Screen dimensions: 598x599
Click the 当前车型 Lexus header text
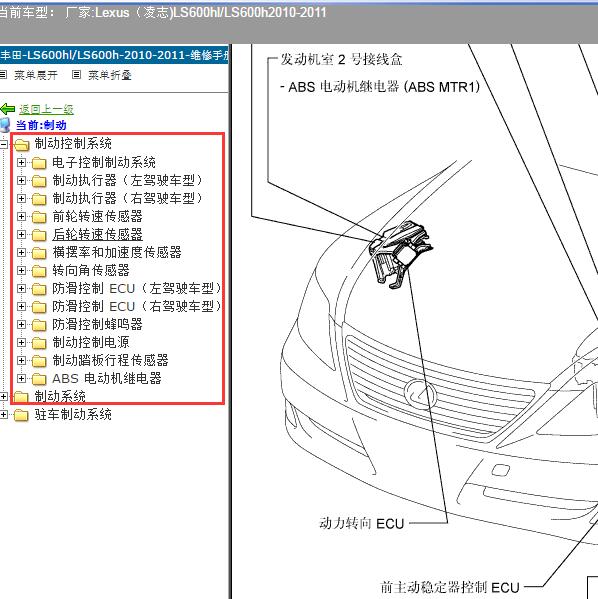click(x=162, y=13)
